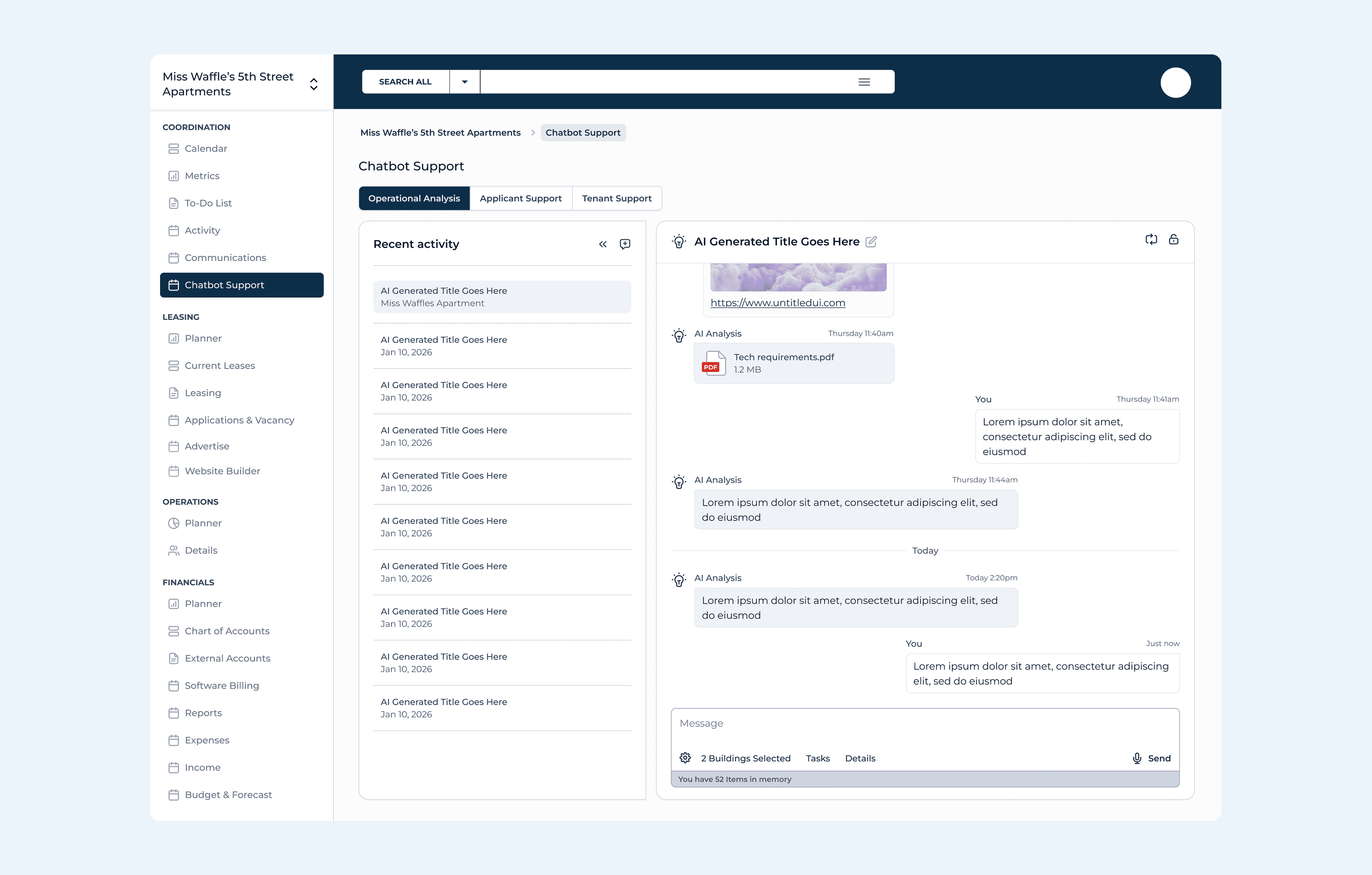The height and width of the screenshot is (875, 1372).
Task: Switch to Tenant Support tab
Action: [x=616, y=198]
